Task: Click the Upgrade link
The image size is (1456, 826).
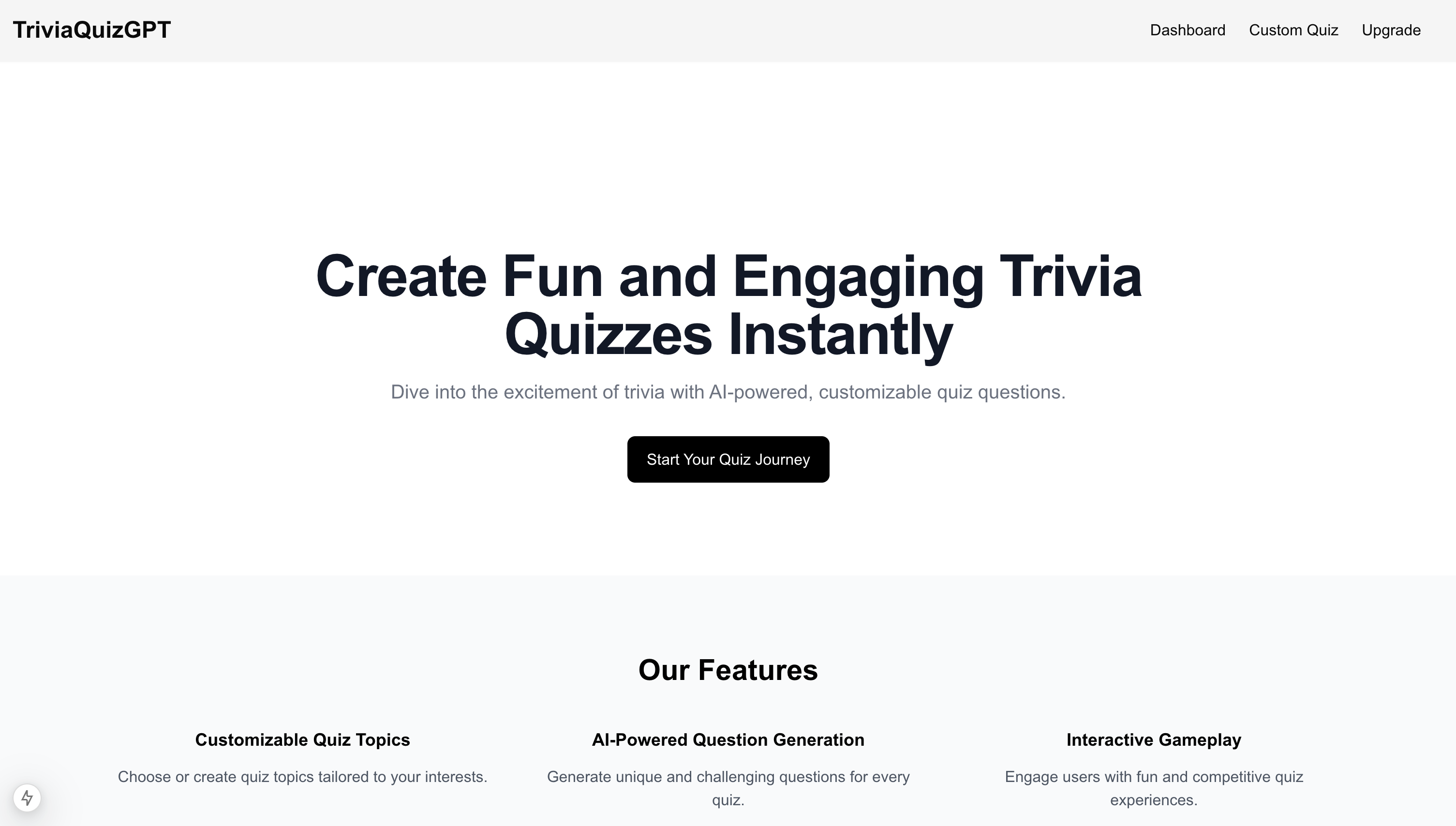Action: pyautogui.click(x=1391, y=30)
